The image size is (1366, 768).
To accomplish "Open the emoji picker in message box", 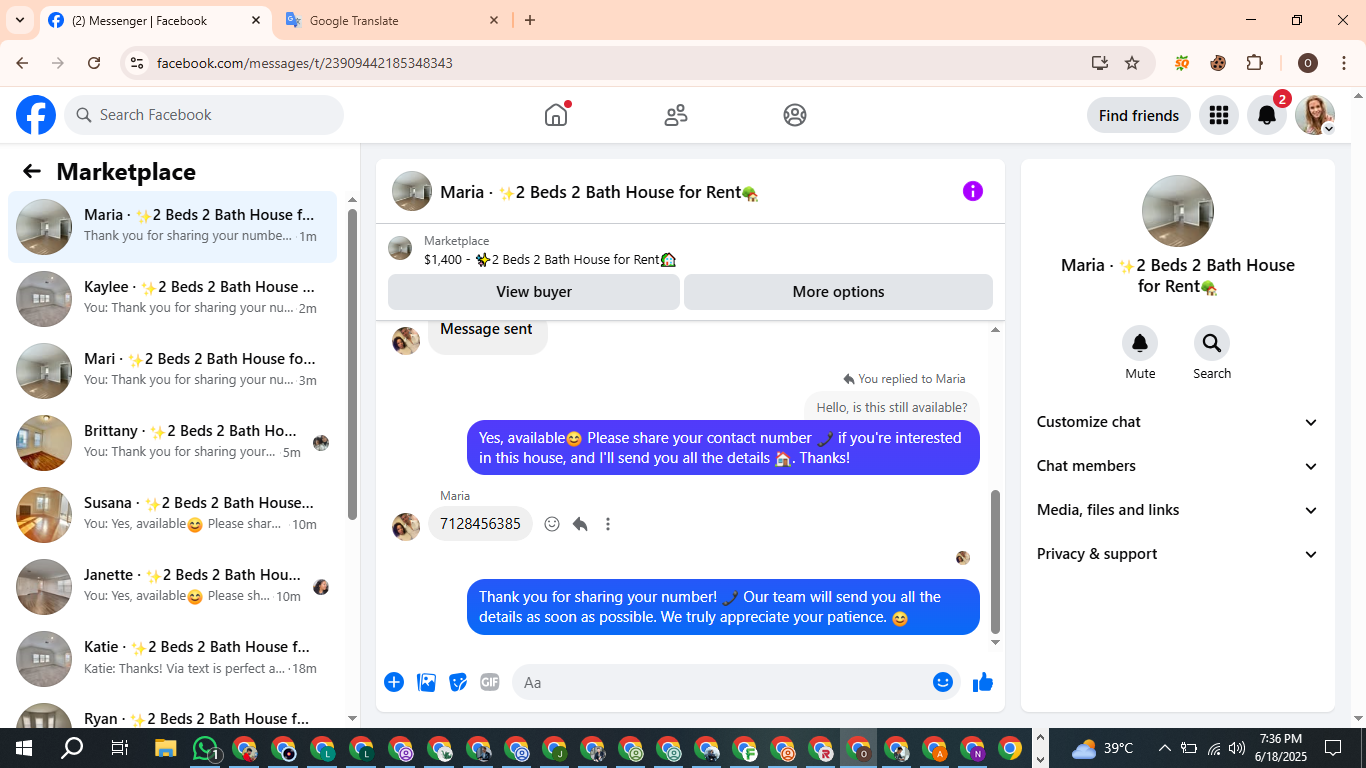I will [x=942, y=682].
